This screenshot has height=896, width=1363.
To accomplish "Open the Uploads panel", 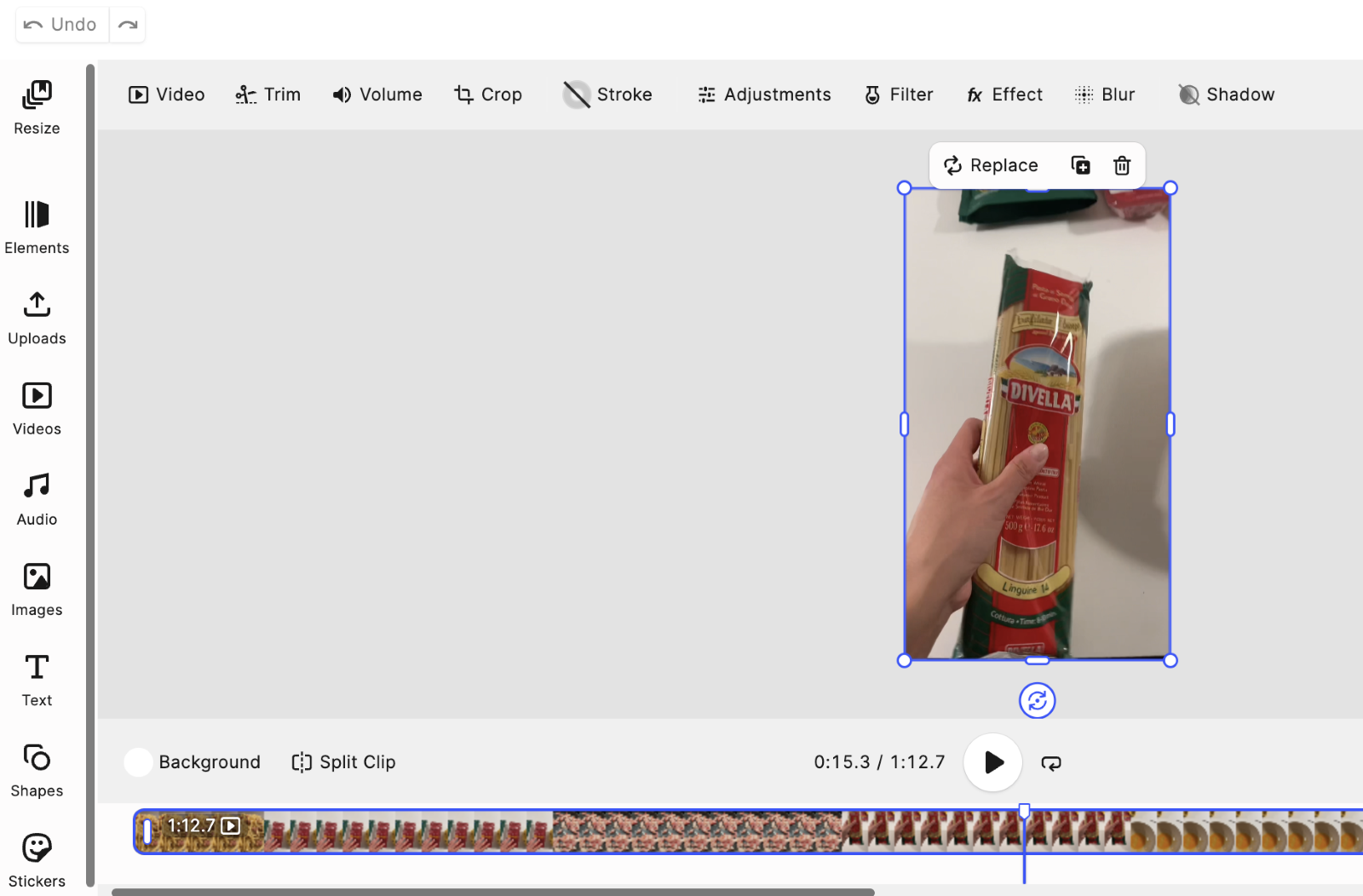I will coord(37,319).
